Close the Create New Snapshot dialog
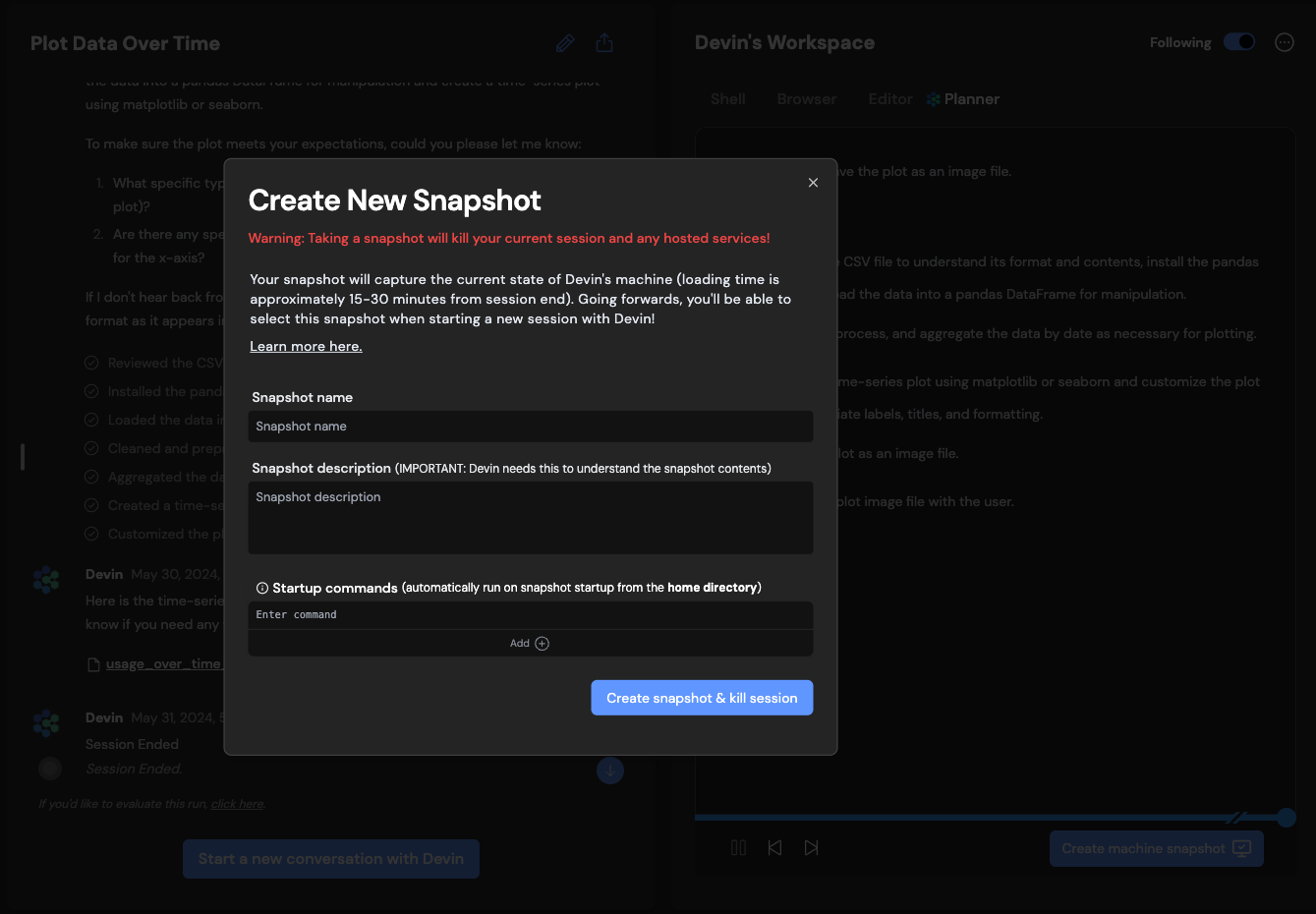This screenshot has width=1316, height=914. point(813,183)
